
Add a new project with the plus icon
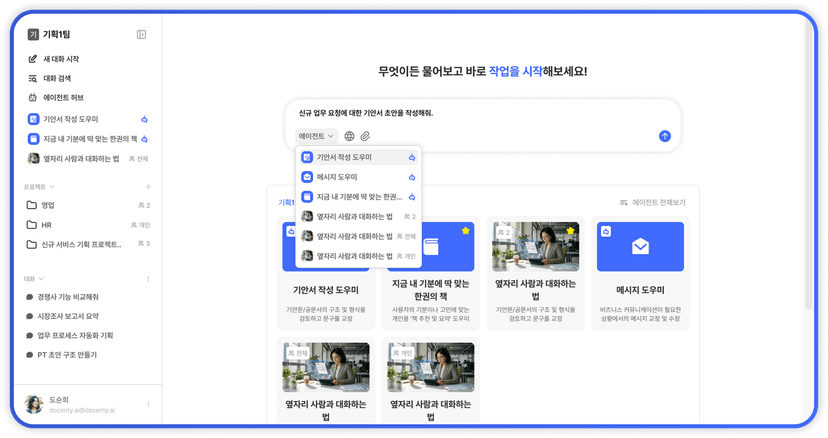coord(148,187)
